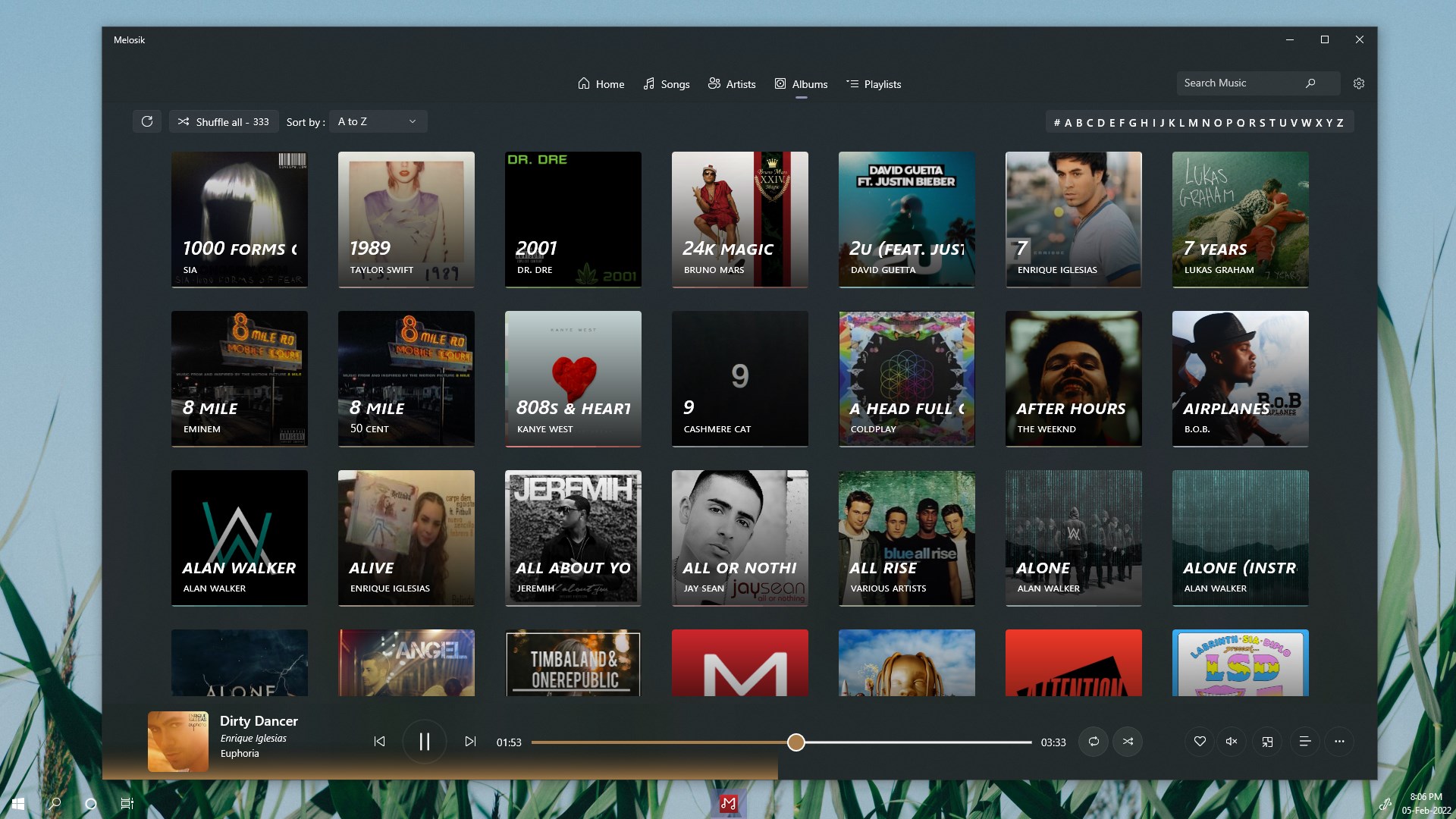This screenshot has width=1456, height=819.
Task: Open the Sort by A to Z dropdown
Action: pos(378,121)
